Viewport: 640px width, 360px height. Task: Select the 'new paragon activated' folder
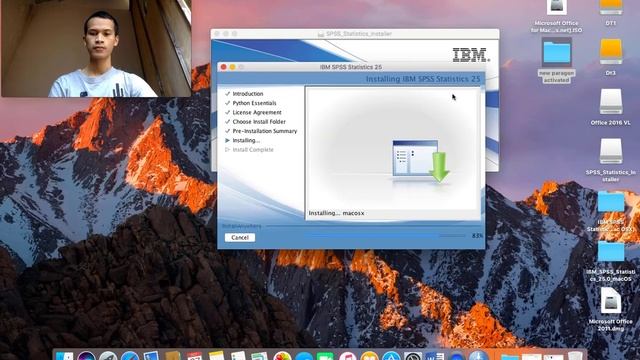point(556,61)
